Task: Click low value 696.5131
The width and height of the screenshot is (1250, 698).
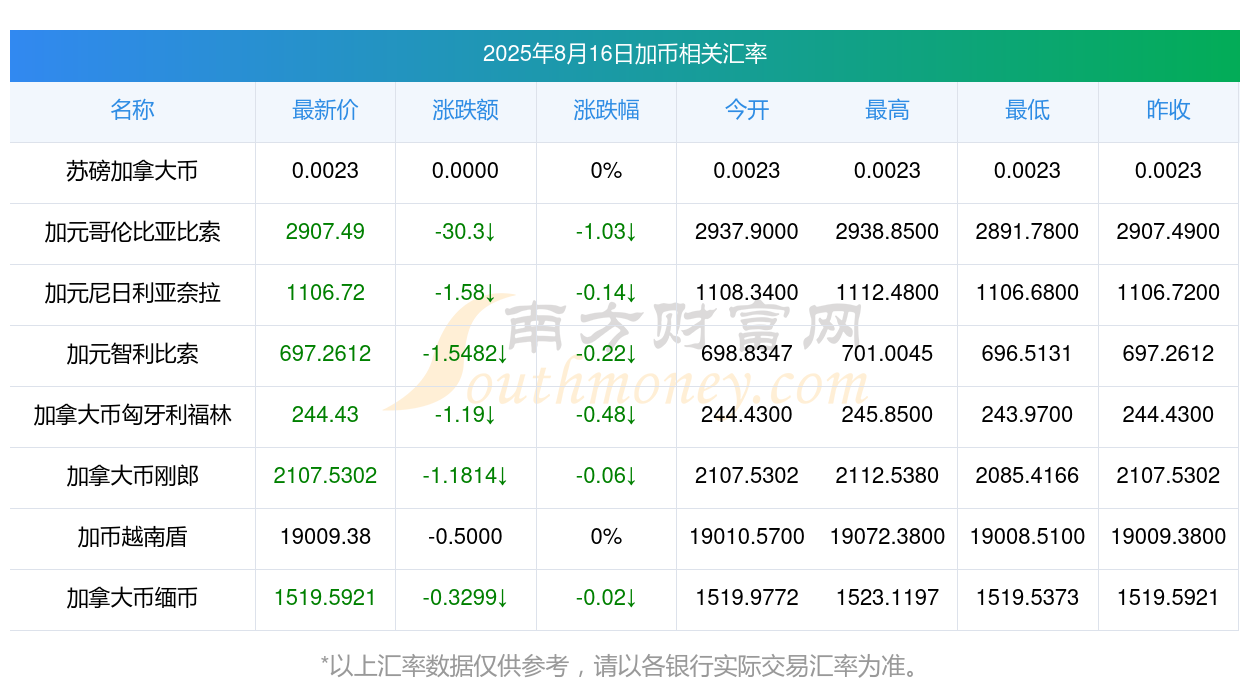Action: pyautogui.click(x=1028, y=354)
